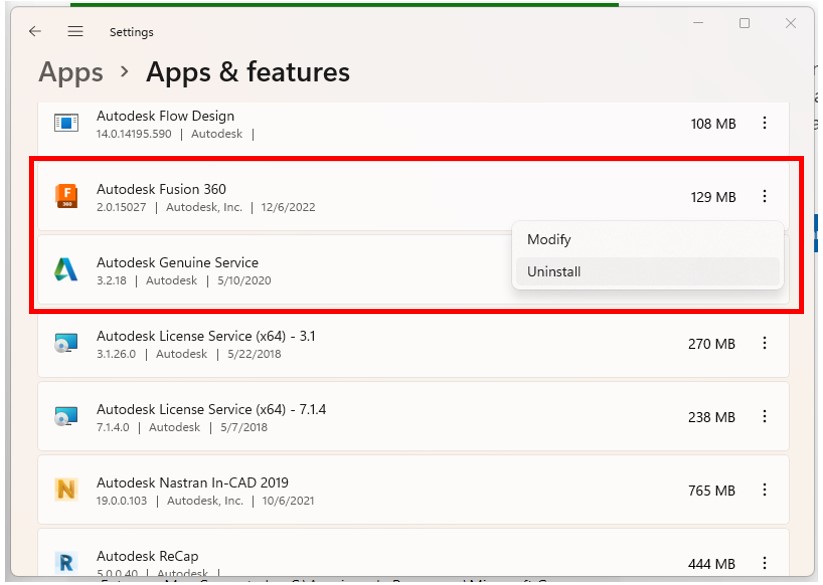Viewport: 823px width, 585px height.
Task: Click the License Service 3.1 installer icon
Action: (66, 343)
